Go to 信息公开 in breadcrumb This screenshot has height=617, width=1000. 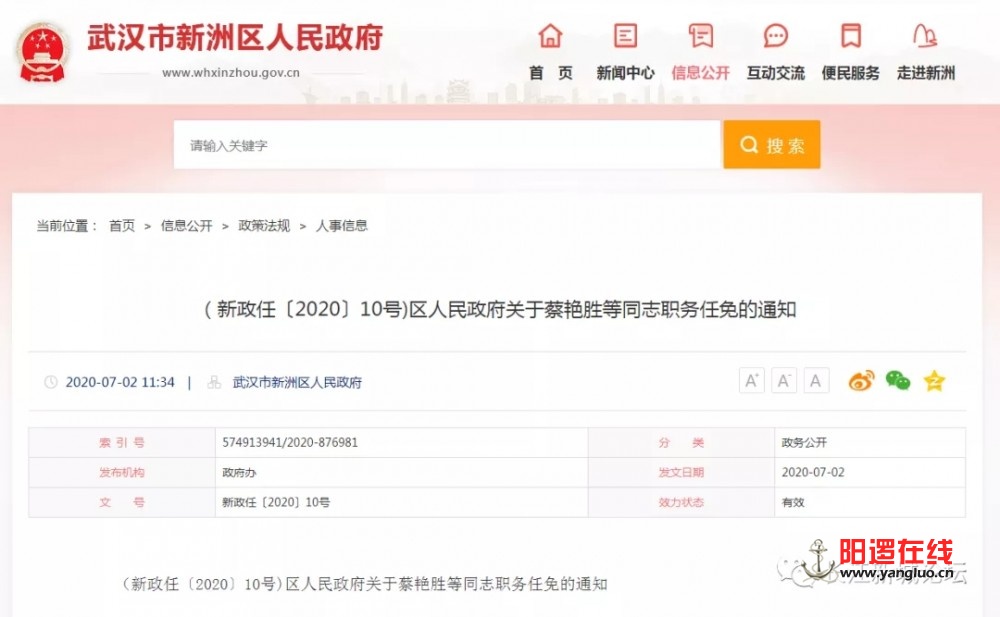(x=186, y=225)
